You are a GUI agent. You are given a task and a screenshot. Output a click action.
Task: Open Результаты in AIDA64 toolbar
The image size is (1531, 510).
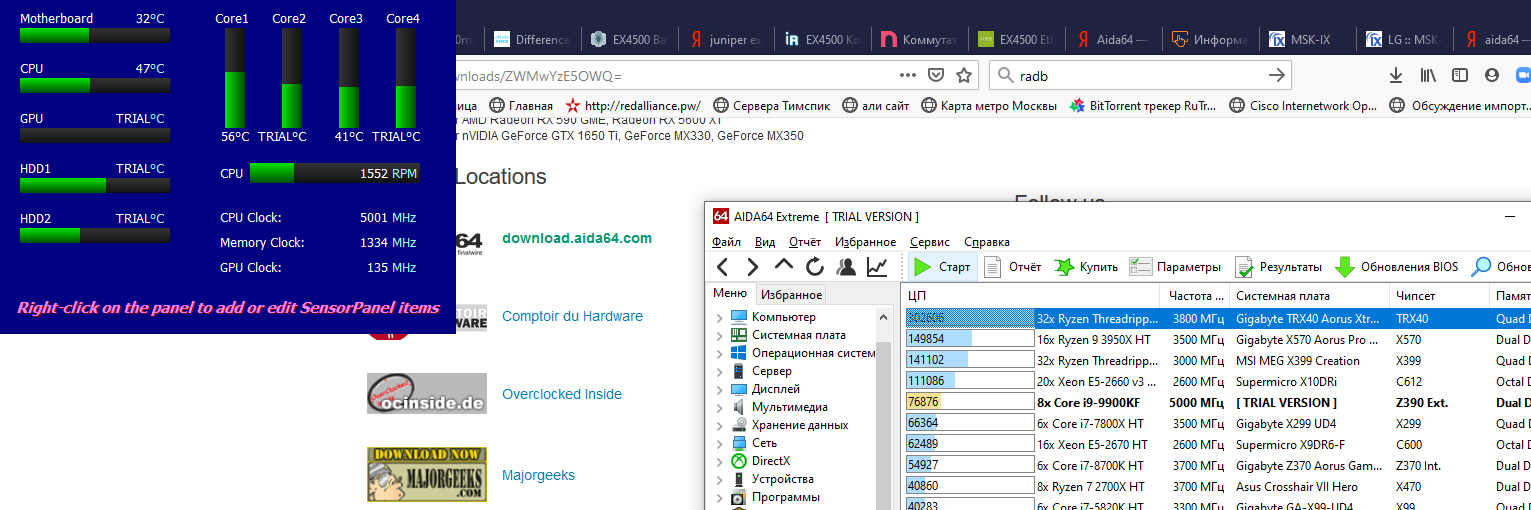tap(1278, 267)
